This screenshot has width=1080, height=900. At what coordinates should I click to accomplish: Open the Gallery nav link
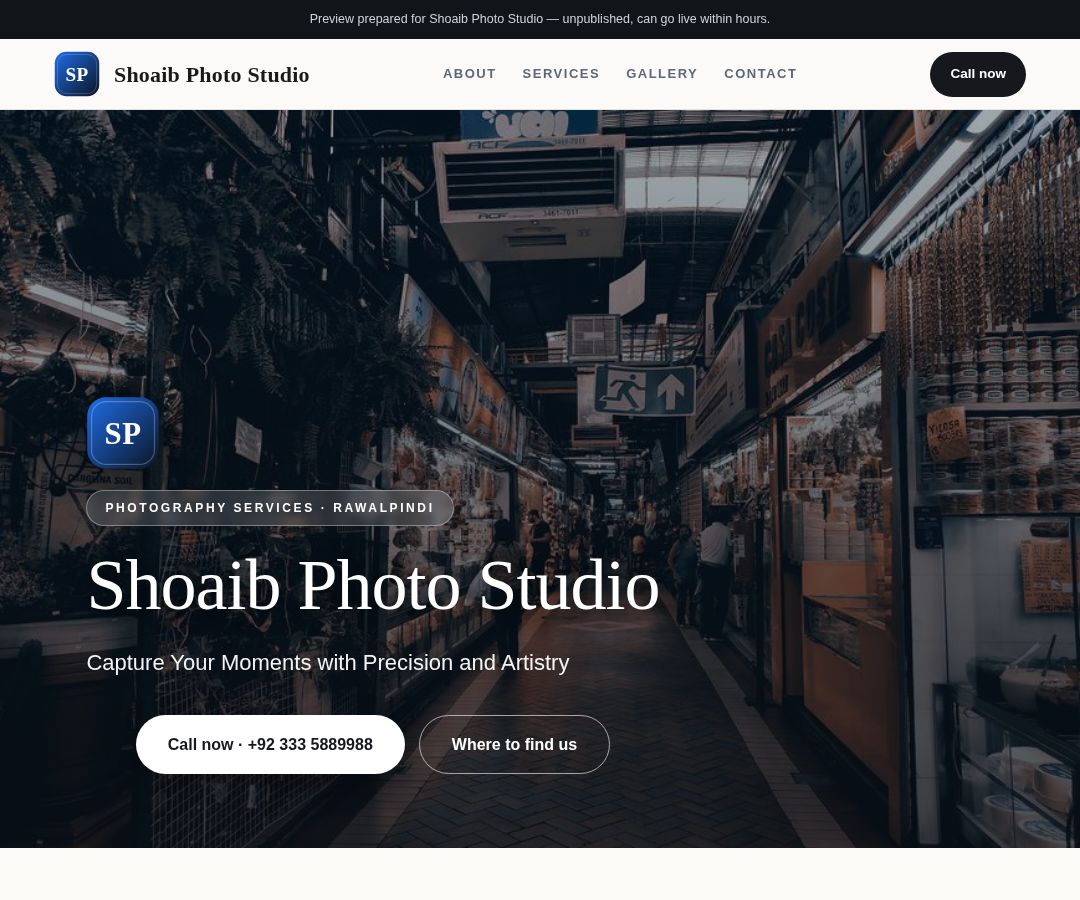(x=661, y=74)
